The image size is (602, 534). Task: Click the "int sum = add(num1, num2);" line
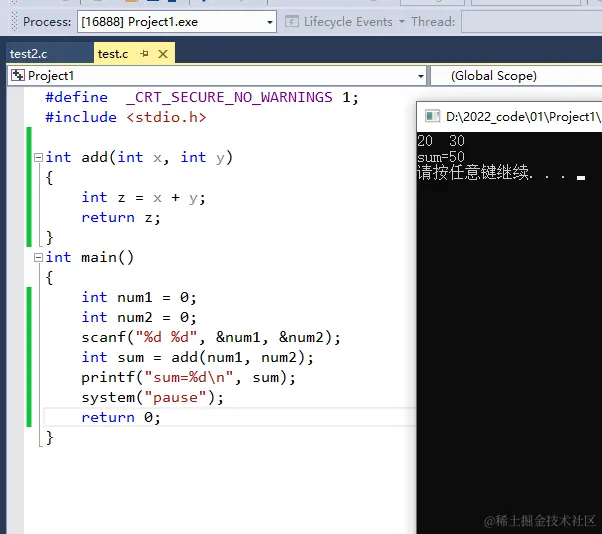point(197,357)
